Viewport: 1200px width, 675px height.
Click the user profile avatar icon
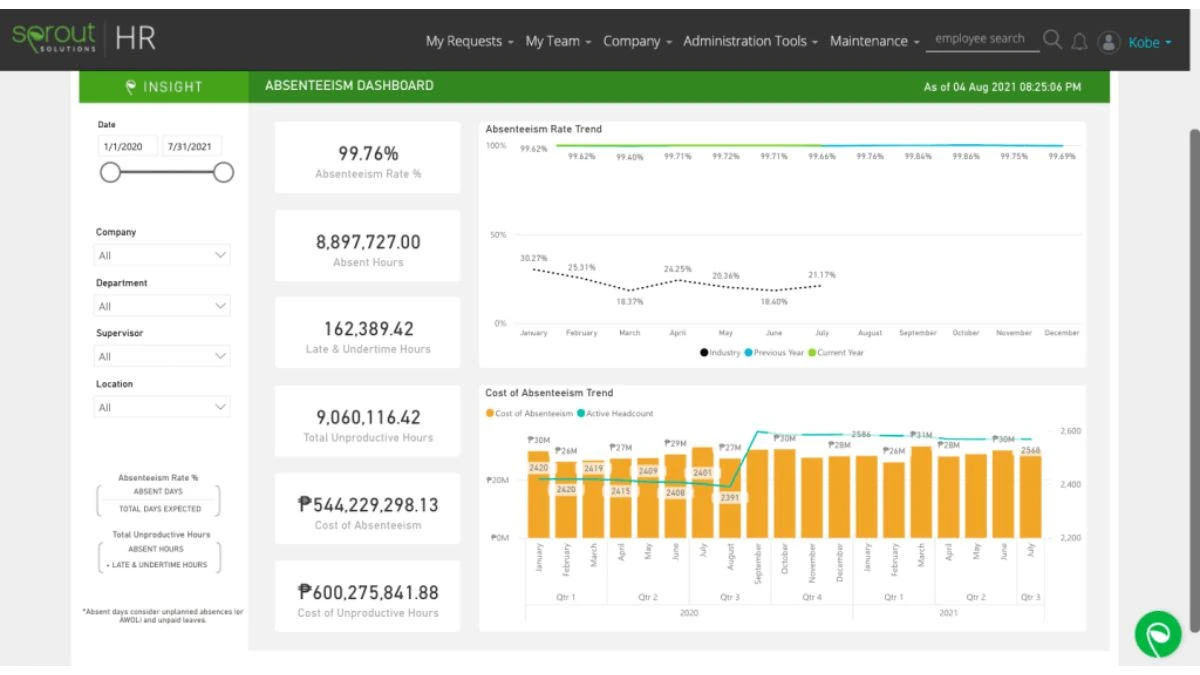pyautogui.click(x=1108, y=42)
